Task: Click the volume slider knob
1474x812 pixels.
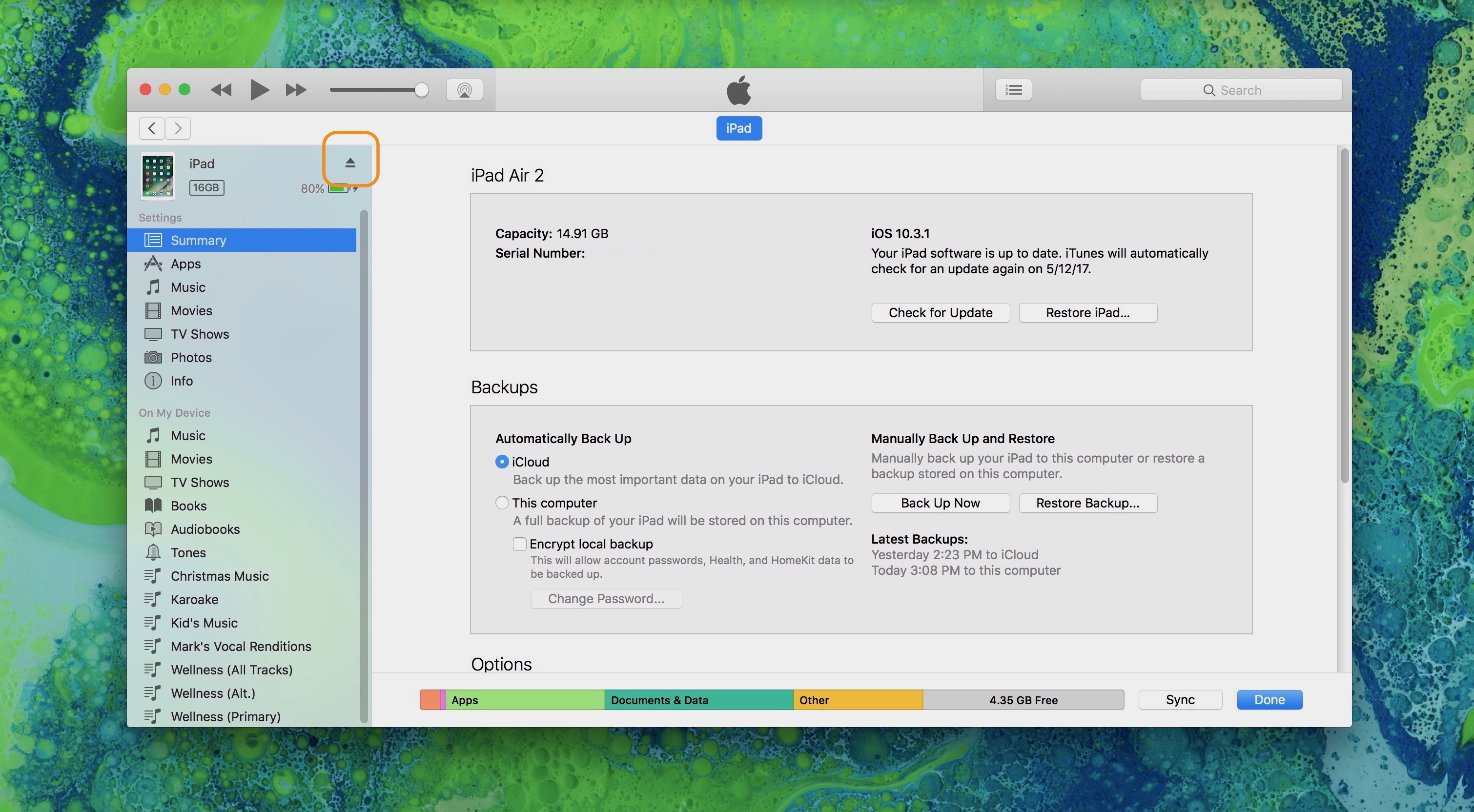Action: click(x=421, y=90)
